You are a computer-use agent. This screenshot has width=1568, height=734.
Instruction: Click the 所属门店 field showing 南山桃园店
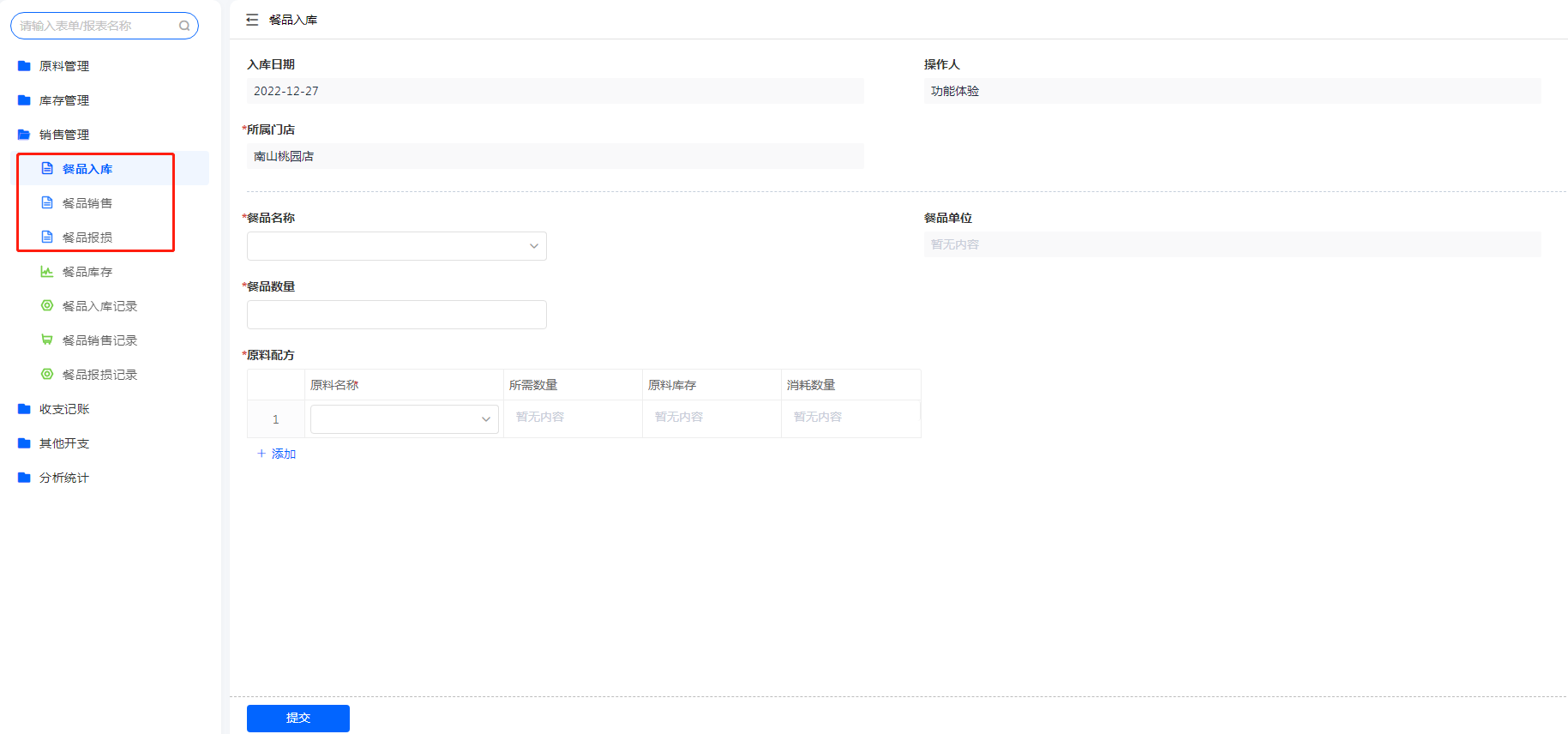tap(556, 156)
